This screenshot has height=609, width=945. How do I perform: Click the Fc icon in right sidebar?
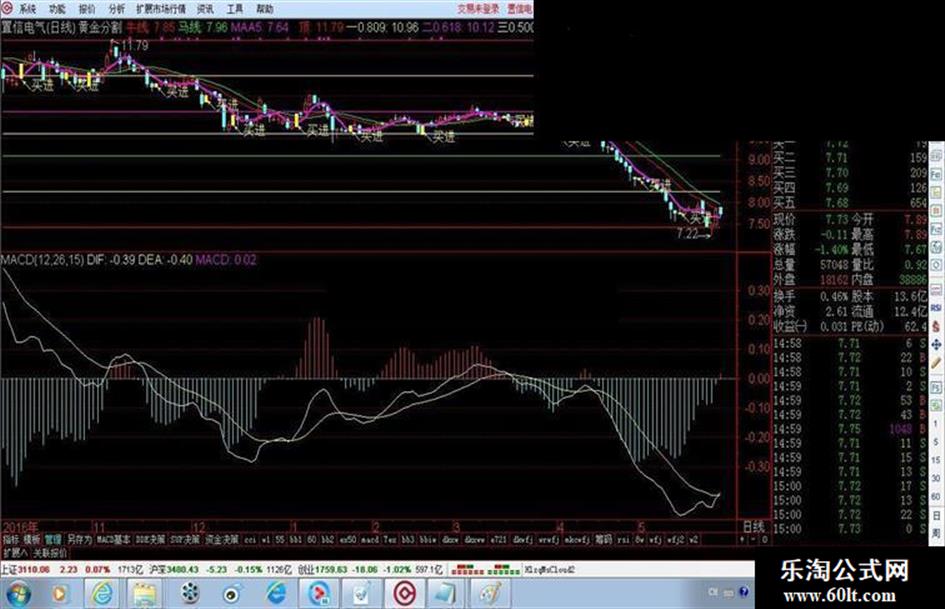click(937, 229)
